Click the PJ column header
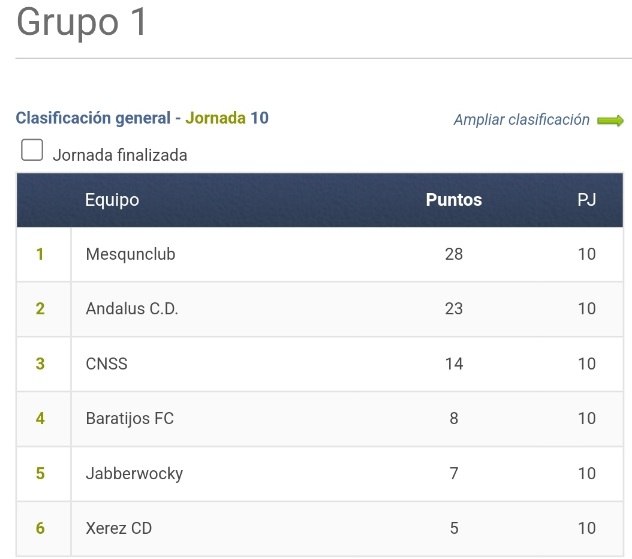Viewport: 632px width, 559px height. tap(586, 200)
